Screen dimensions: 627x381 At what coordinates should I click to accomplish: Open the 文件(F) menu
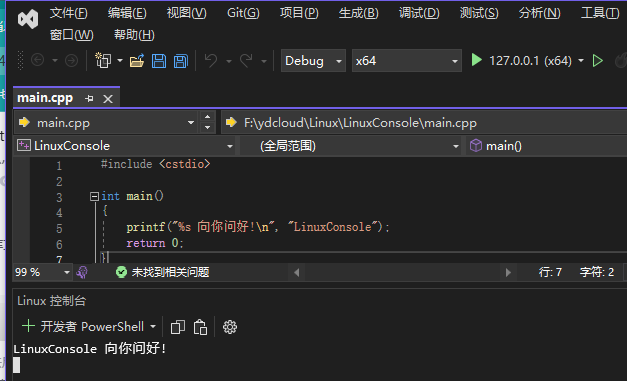68,13
